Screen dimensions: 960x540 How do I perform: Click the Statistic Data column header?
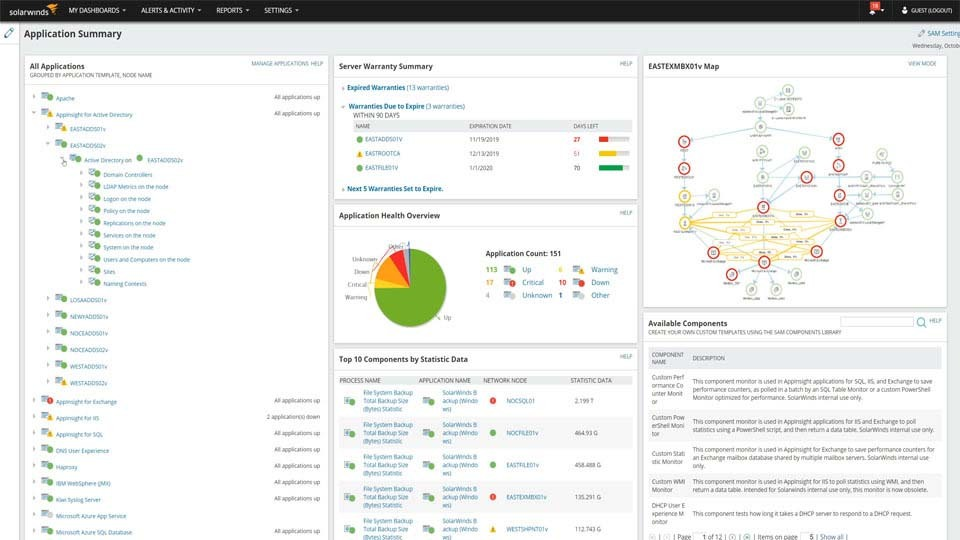[x=591, y=380]
